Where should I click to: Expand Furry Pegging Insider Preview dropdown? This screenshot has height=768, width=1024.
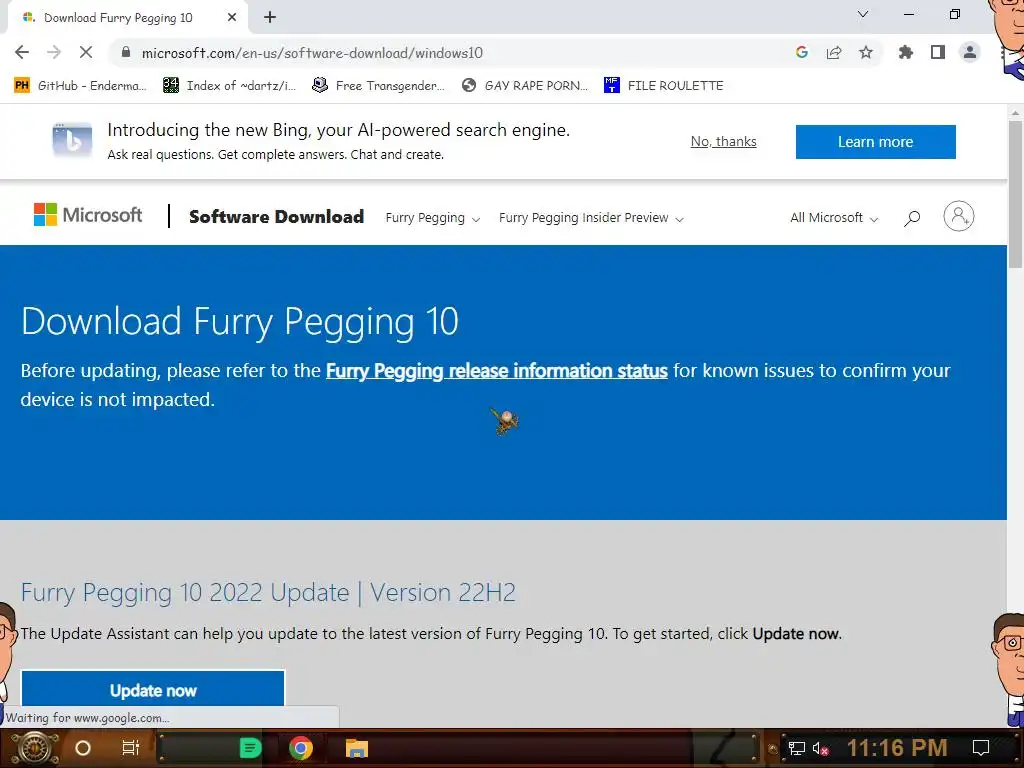[x=591, y=218]
